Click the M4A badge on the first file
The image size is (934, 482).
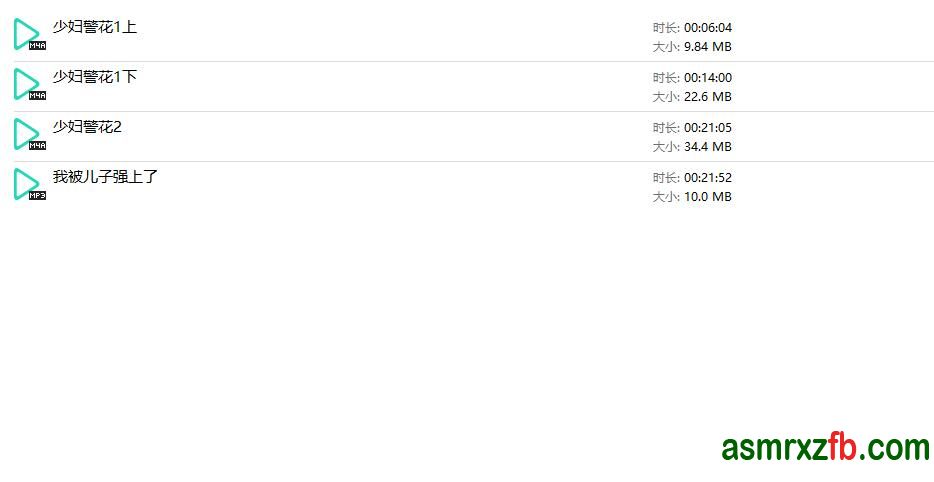tap(38, 46)
